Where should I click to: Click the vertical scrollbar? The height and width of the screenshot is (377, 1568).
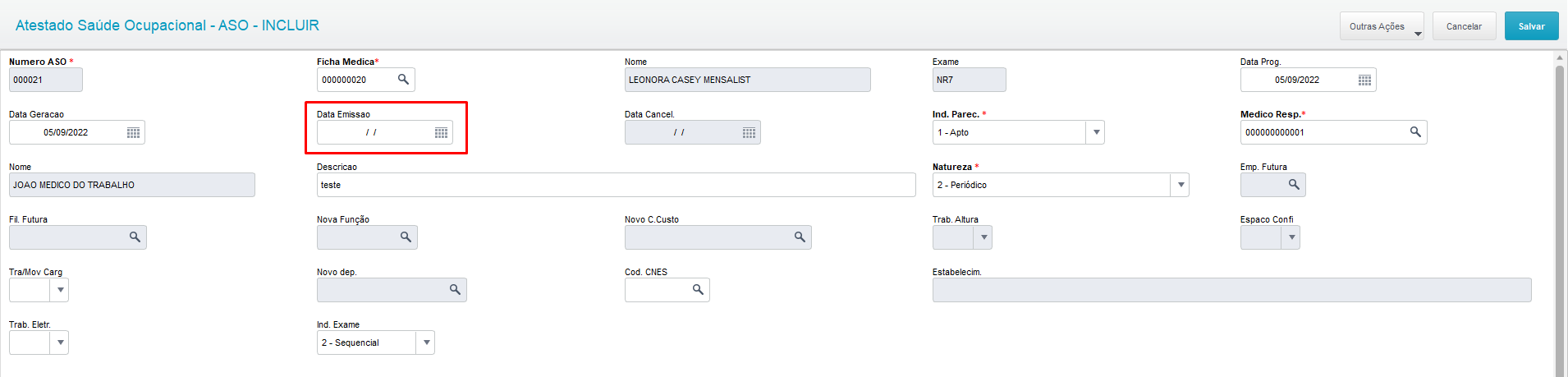pyautogui.click(x=1560, y=220)
